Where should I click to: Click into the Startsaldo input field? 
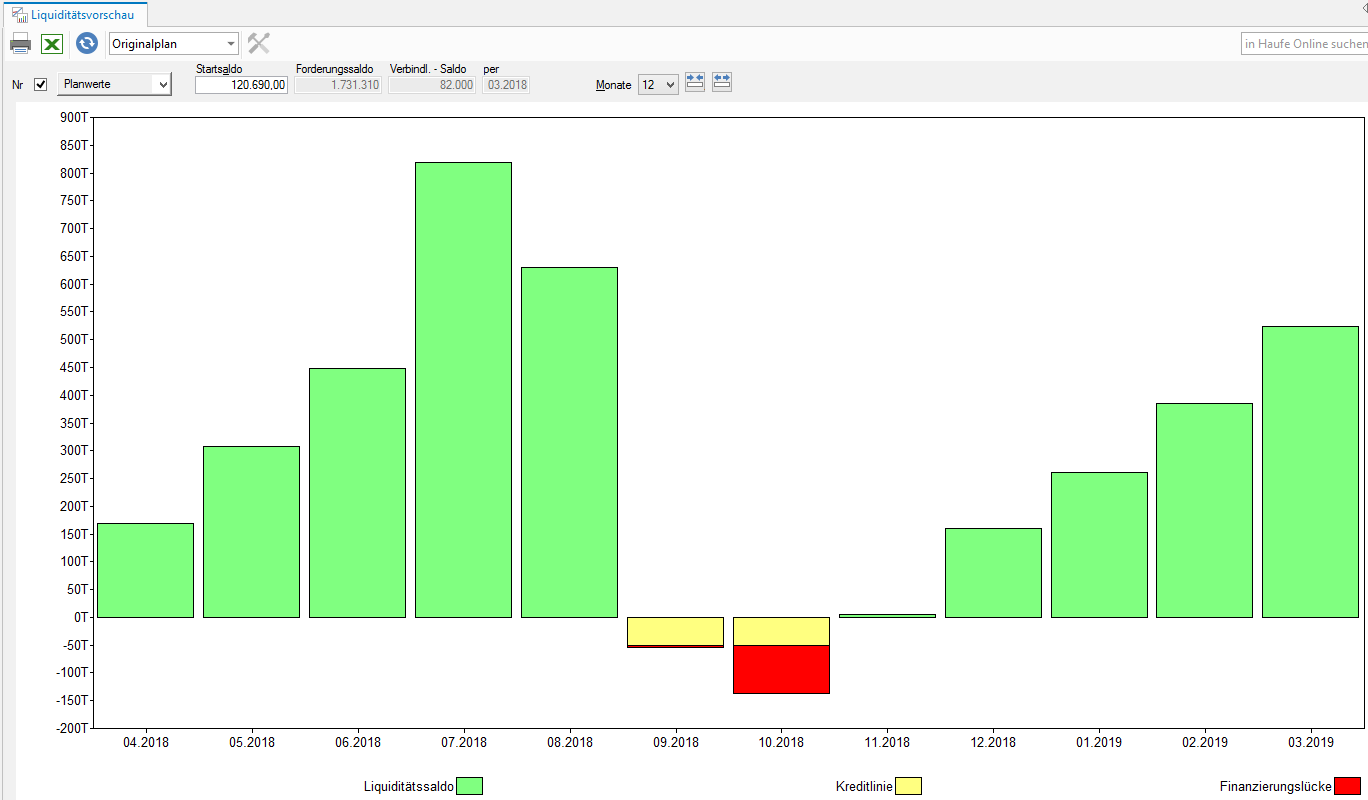click(x=241, y=85)
